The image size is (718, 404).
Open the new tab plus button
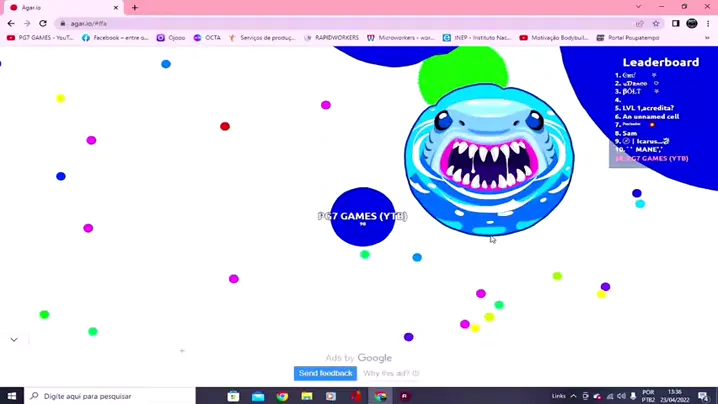[x=135, y=8]
